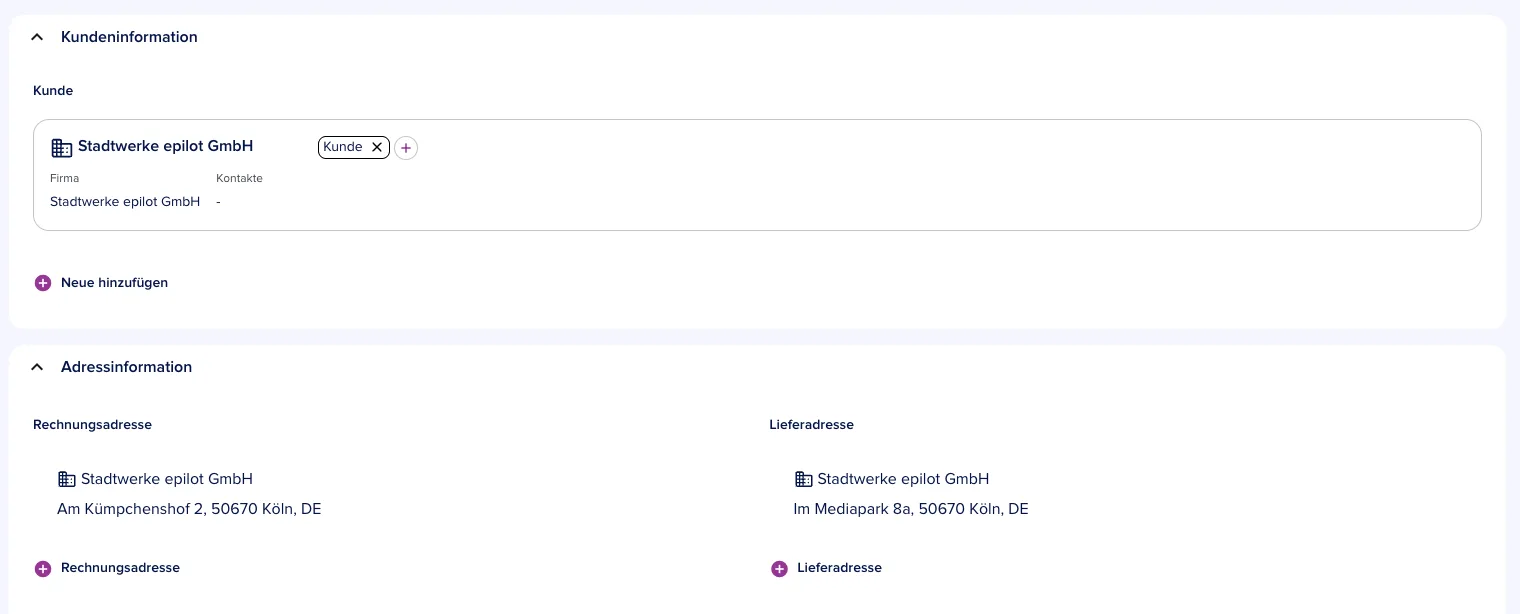Click the building icon in the Kunde card
Image resolution: width=1520 pixels, height=614 pixels.
[x=62, y=148]
